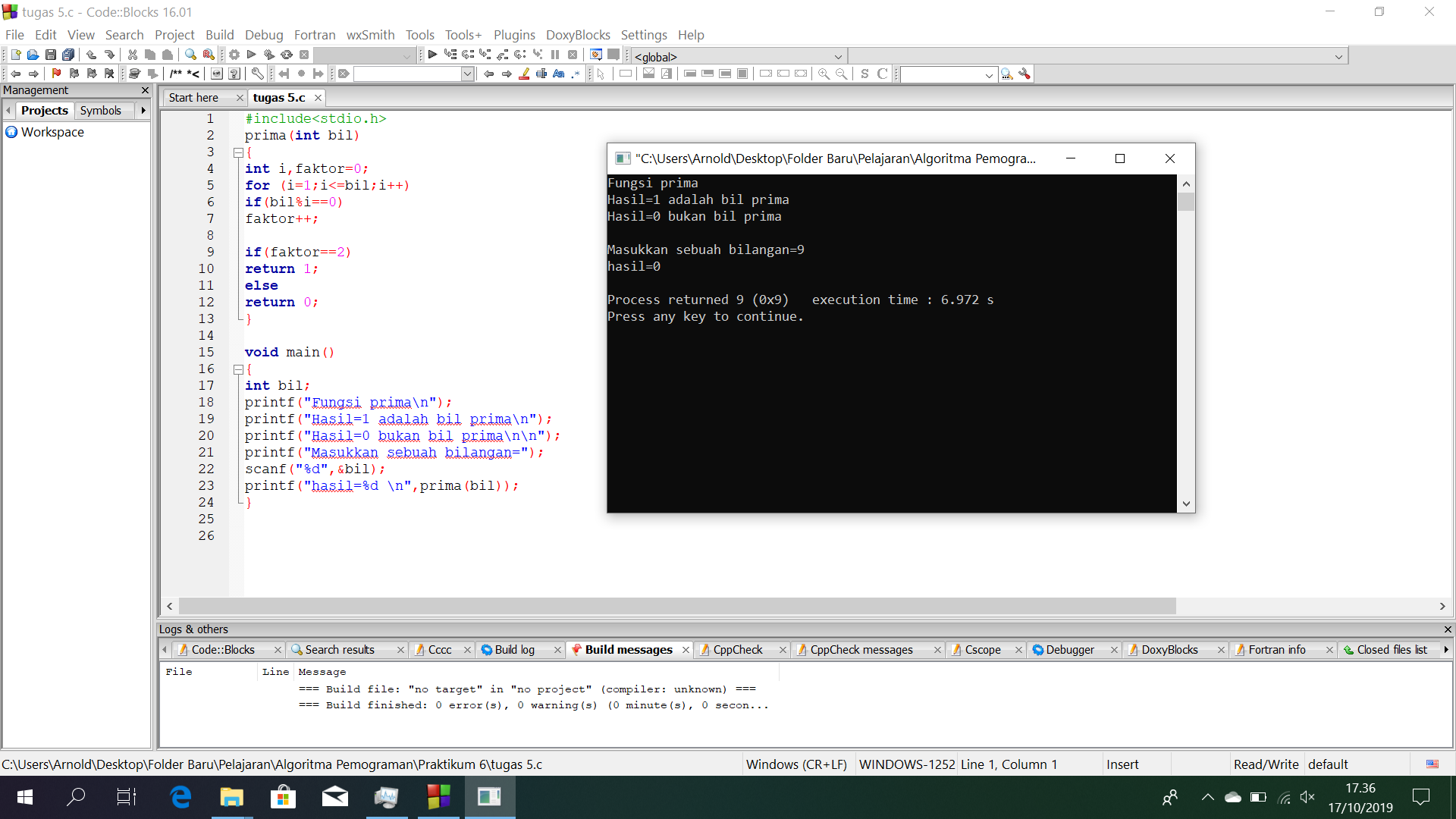Save the current file with the Save icon
Viewport: 1456px width, 819px height.
[51, 55]
